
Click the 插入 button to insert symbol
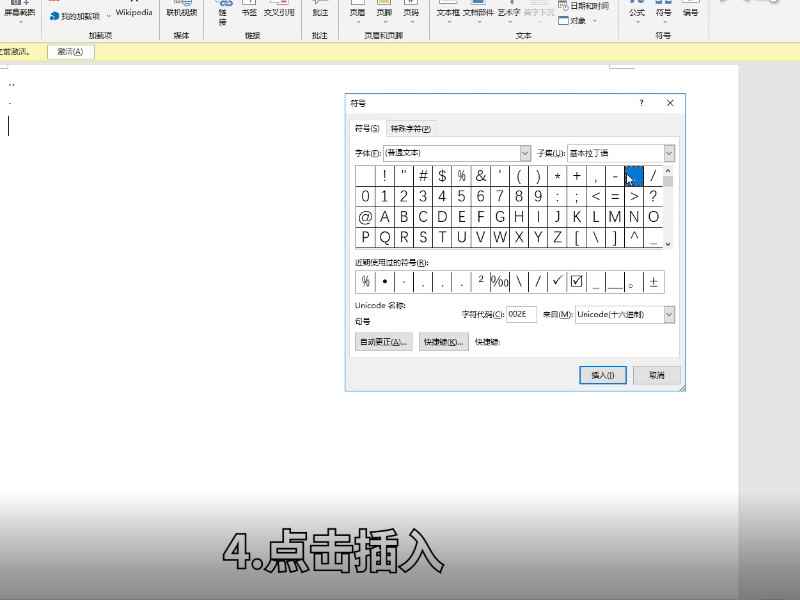click(603, 375)
